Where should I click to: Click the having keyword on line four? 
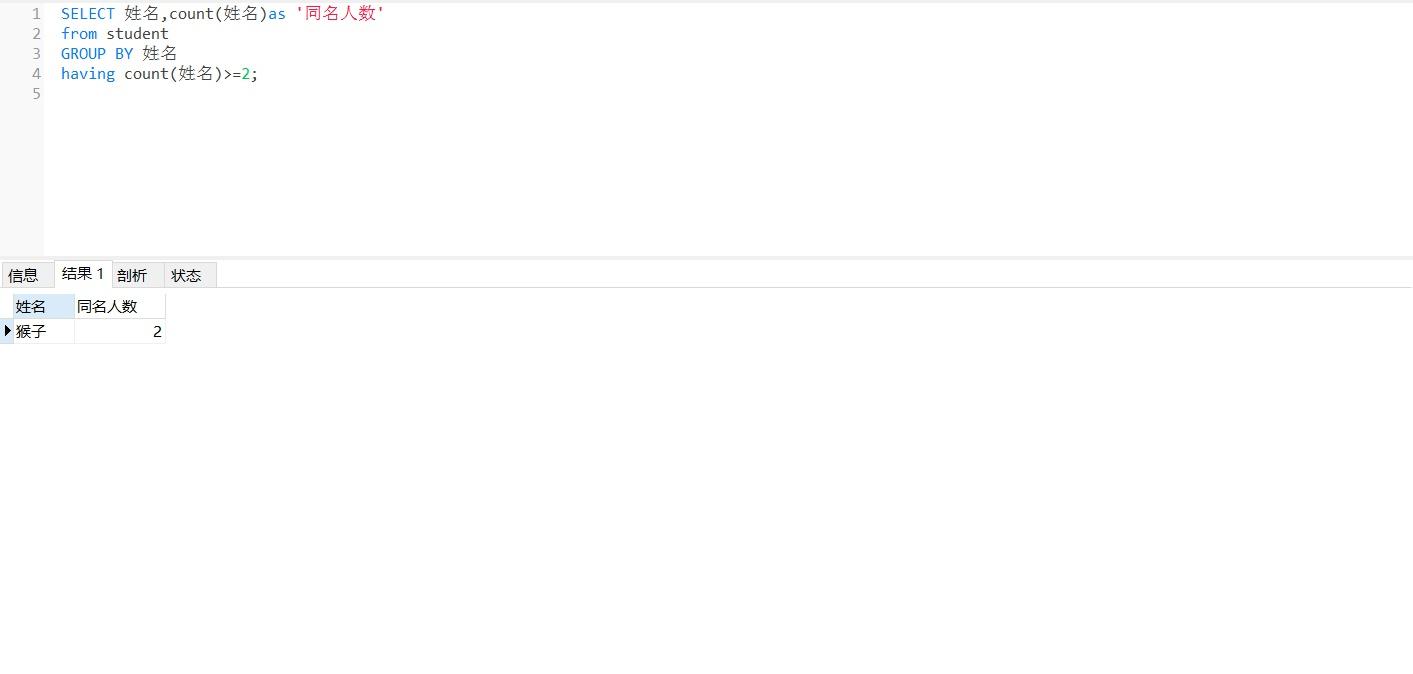click(88, 74)
